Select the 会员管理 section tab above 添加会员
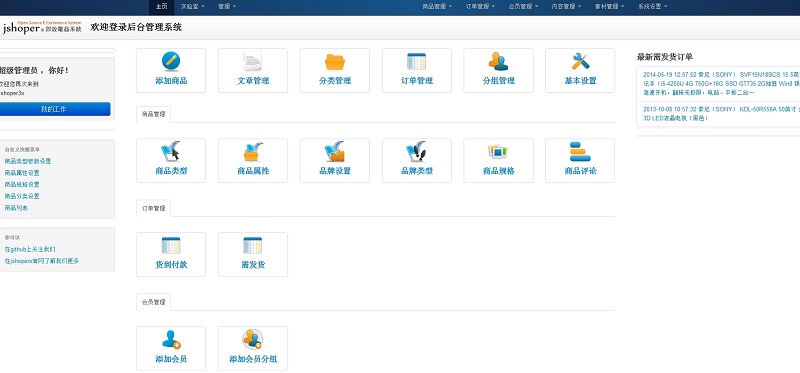This screenshot has width=800, height=373. tap(153, 302)
